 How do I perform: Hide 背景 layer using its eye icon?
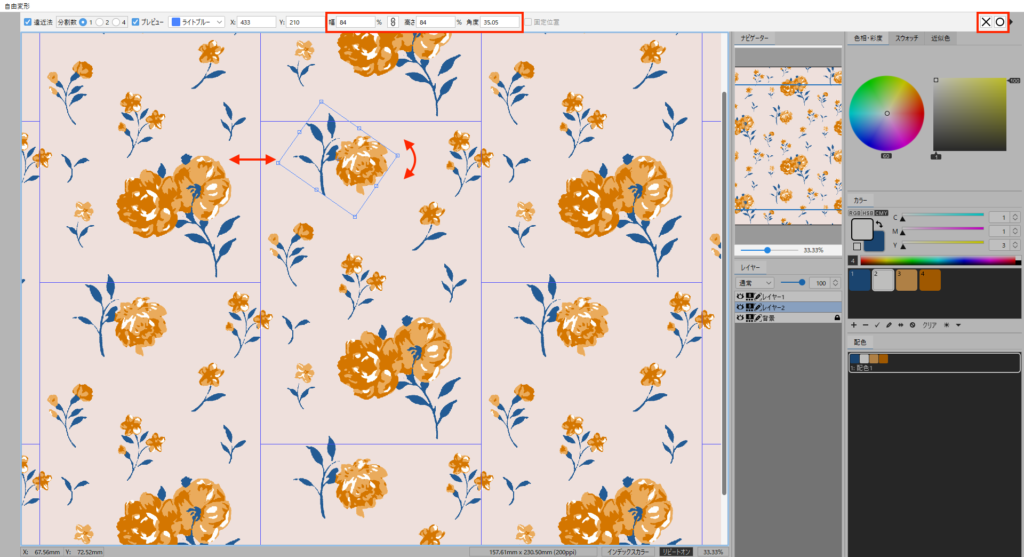pyautogui.click(x=740, y=318)
